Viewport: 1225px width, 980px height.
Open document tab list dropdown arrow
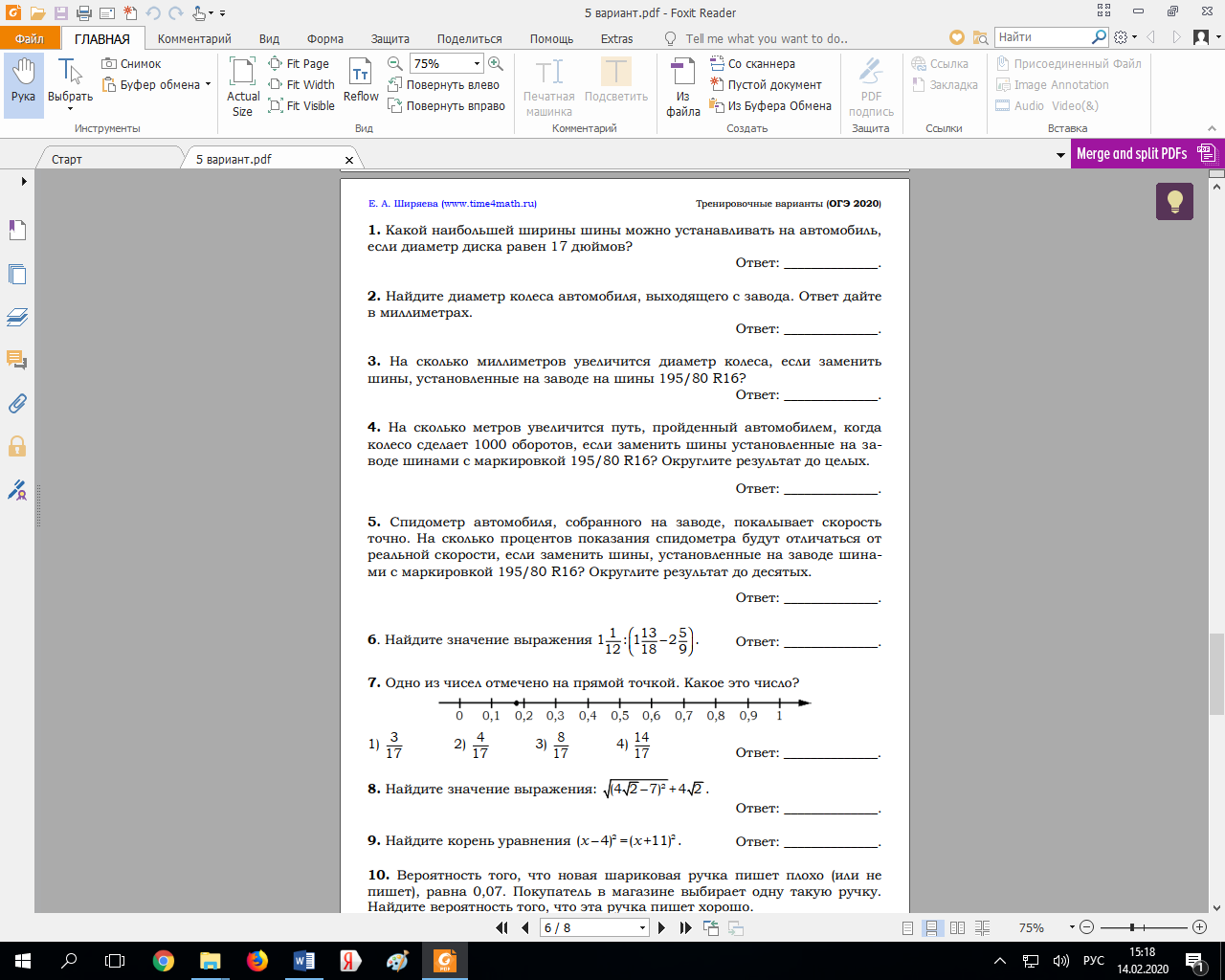pyautogui.click(x=1060, y=154)
